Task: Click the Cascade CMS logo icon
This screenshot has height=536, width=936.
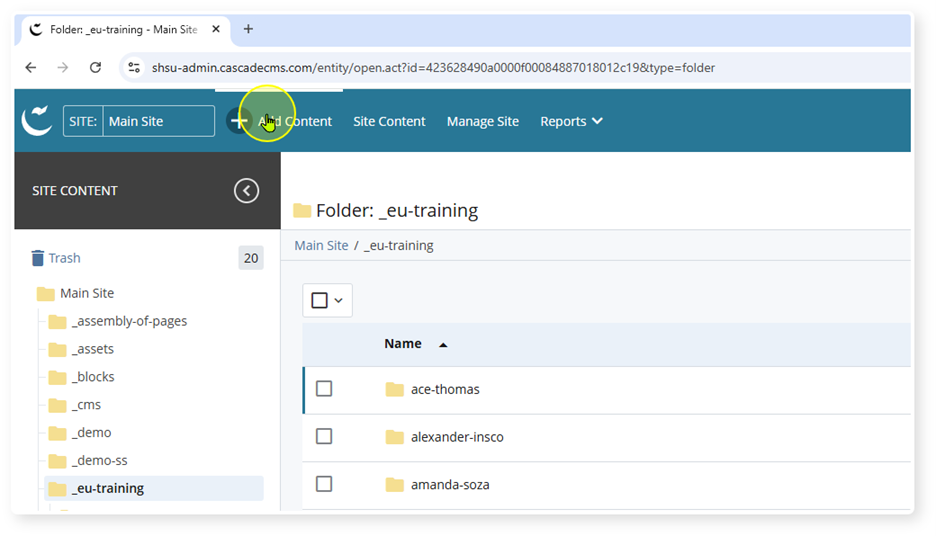Action: pos(37,121)
